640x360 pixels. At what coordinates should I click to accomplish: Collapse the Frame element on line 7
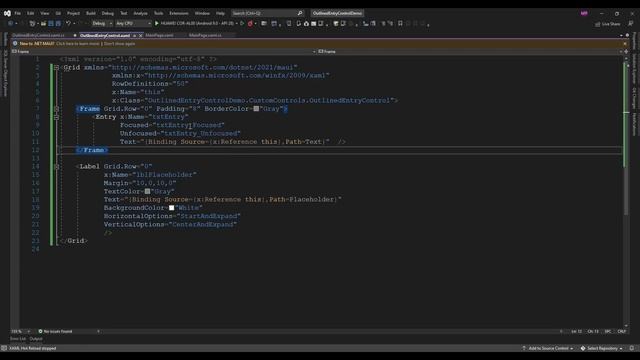coord(57,109)
